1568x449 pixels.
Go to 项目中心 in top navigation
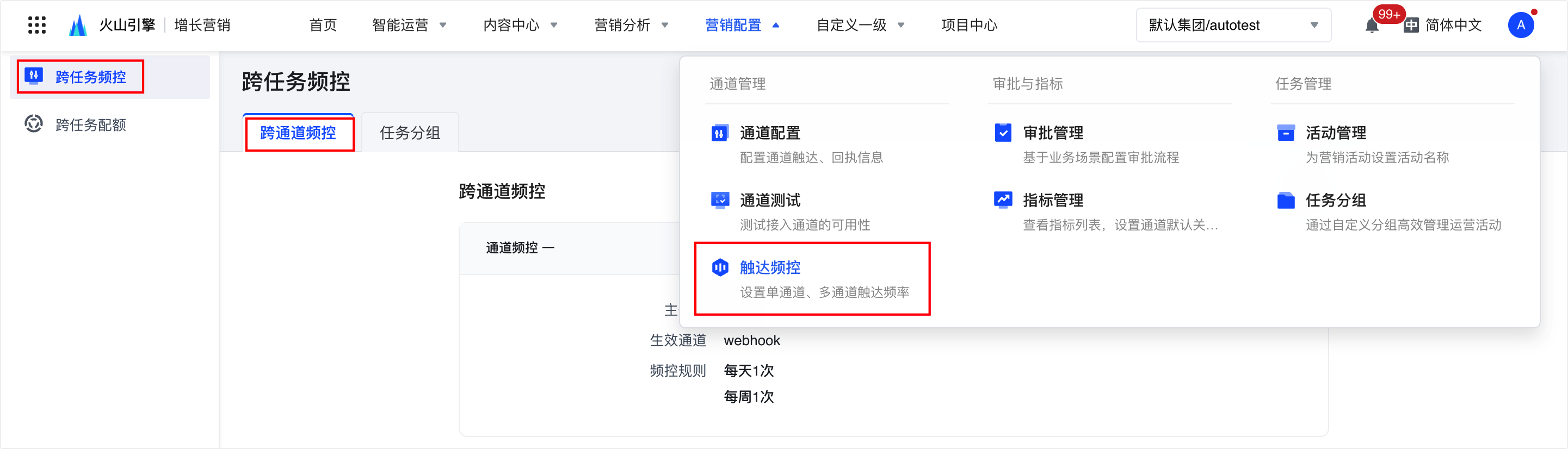pos(969,25)
